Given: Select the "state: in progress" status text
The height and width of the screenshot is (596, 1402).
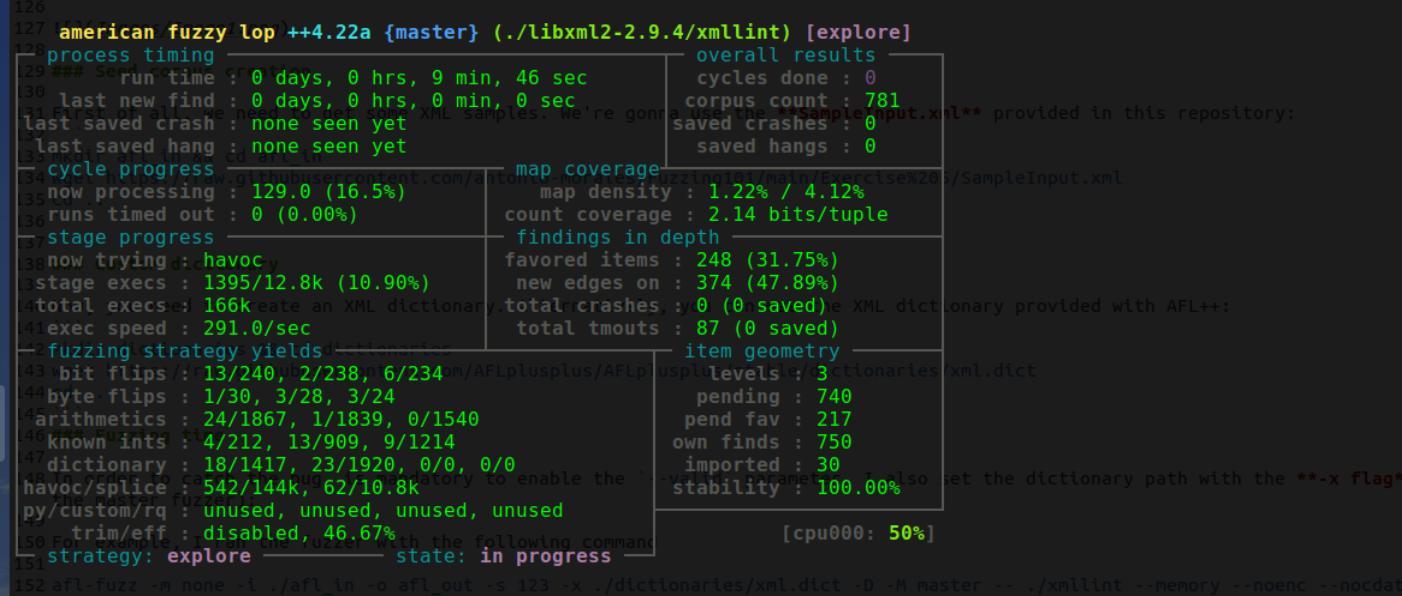Looking at the screenshot, I should click(x=478, y=556).
